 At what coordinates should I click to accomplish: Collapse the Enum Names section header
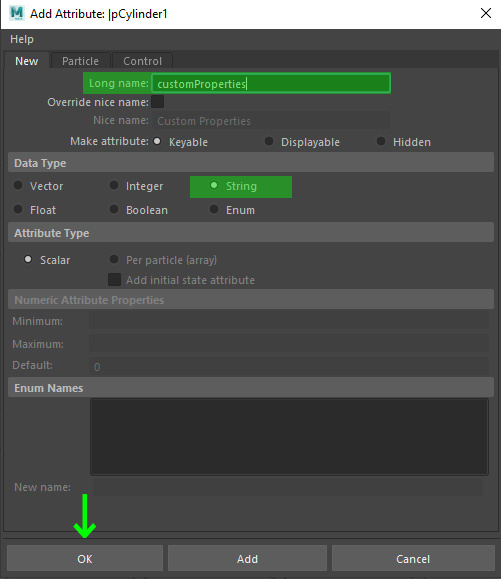click(x=251, y=388)
